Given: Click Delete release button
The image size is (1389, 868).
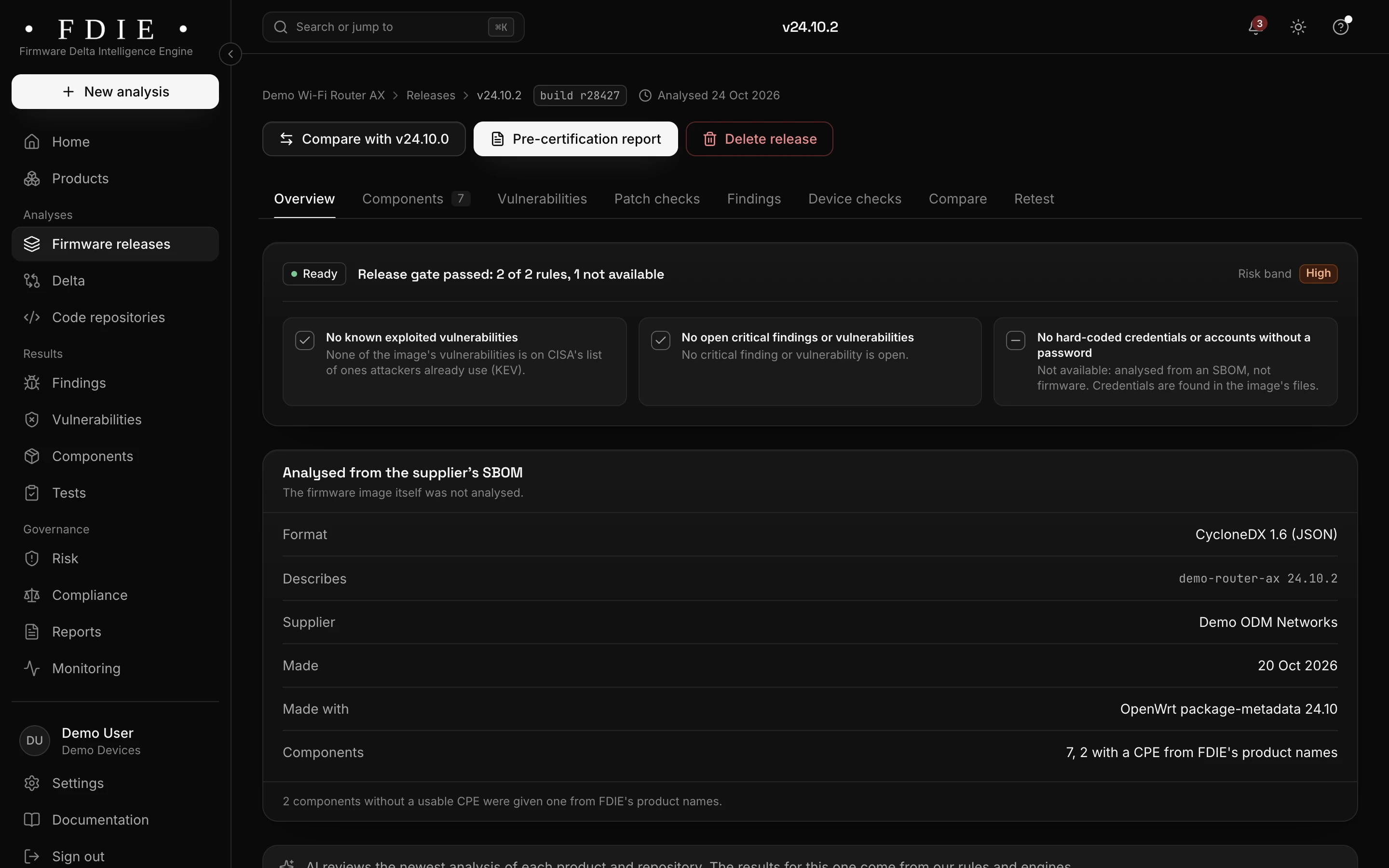Looking at the screenshot, I should coord(759,139).
